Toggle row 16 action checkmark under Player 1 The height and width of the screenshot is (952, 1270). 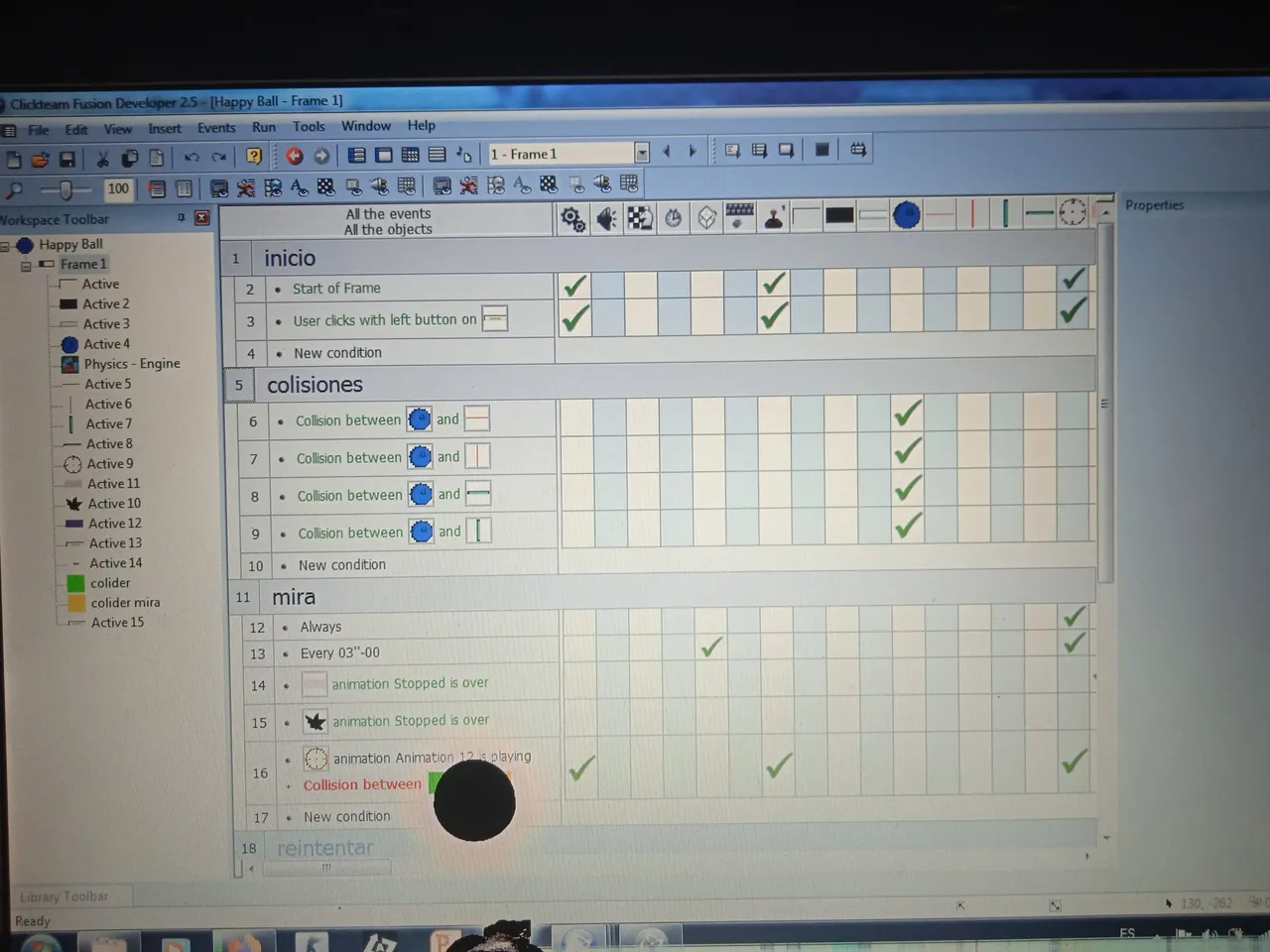[779, 765]
